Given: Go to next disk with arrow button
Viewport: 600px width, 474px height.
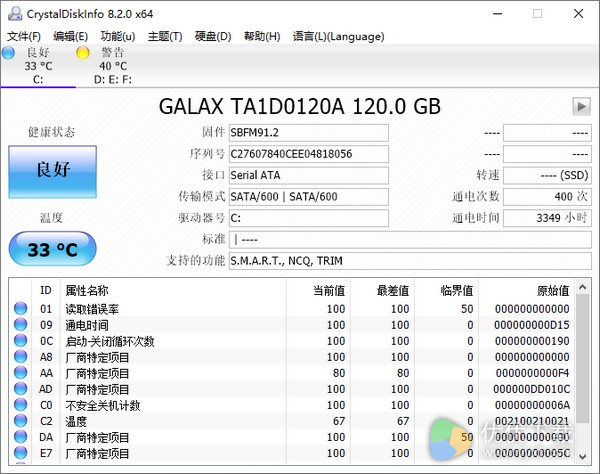Looking at the screenshot, I should 581,106.
